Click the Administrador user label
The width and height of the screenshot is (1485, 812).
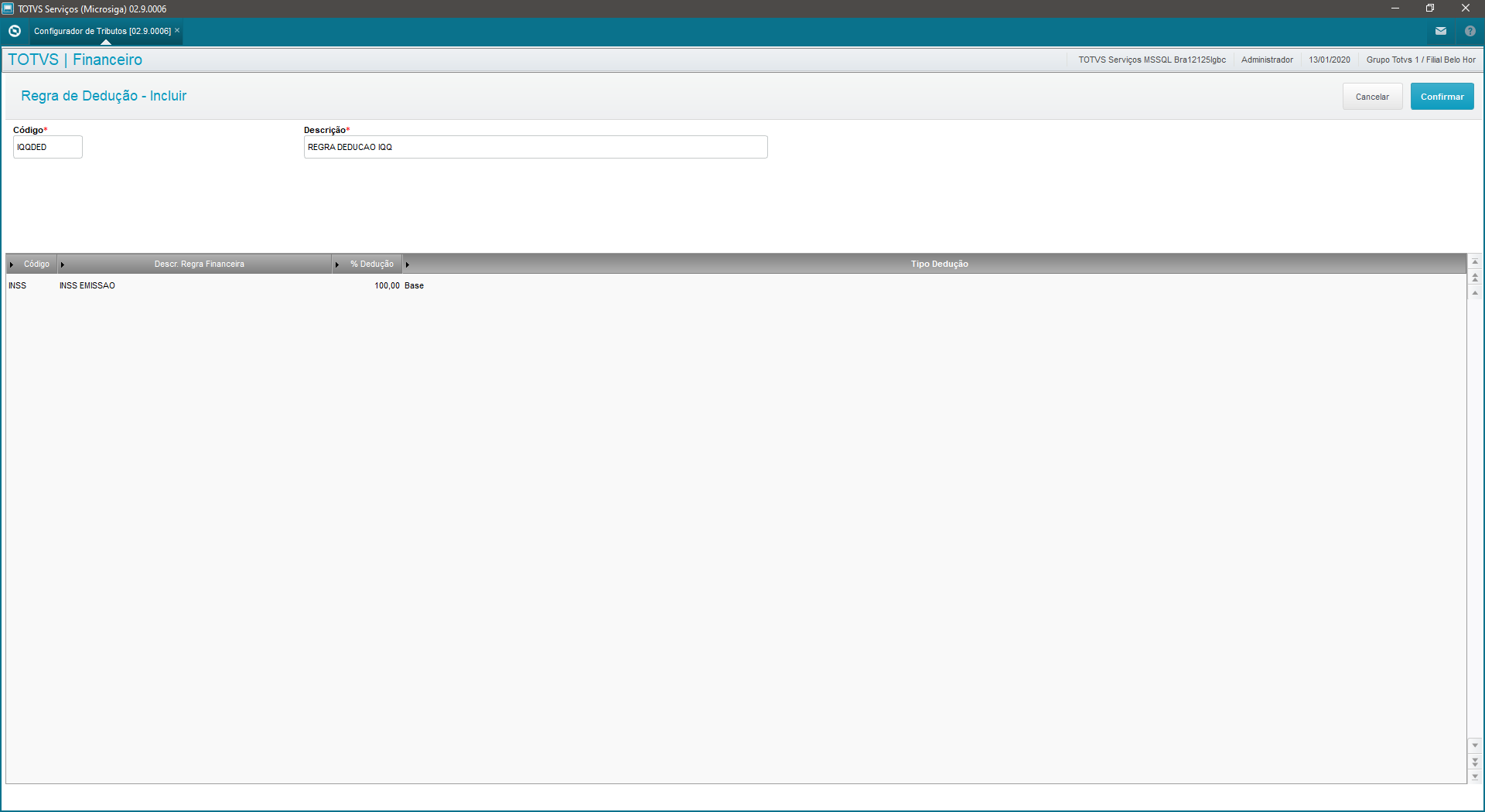[1267, 60]
